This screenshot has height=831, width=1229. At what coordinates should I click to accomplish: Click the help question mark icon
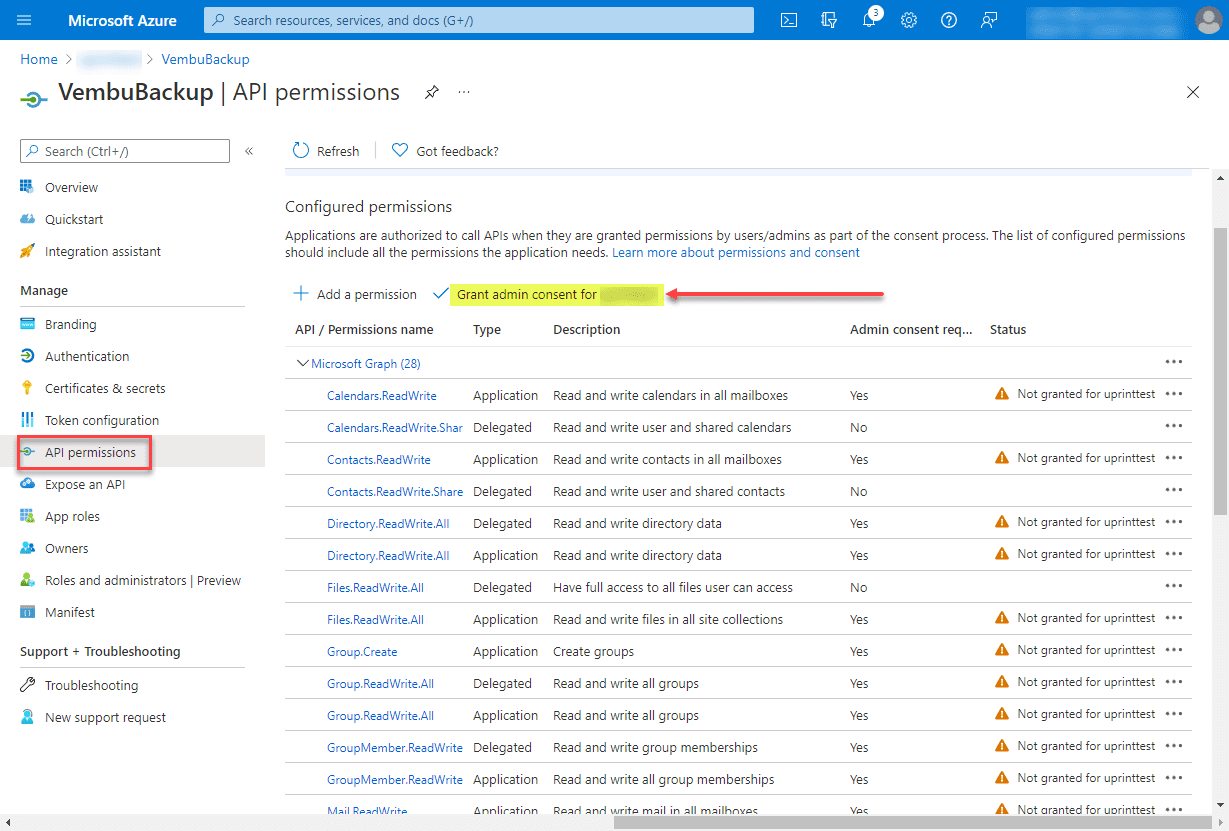click(949, 20)
